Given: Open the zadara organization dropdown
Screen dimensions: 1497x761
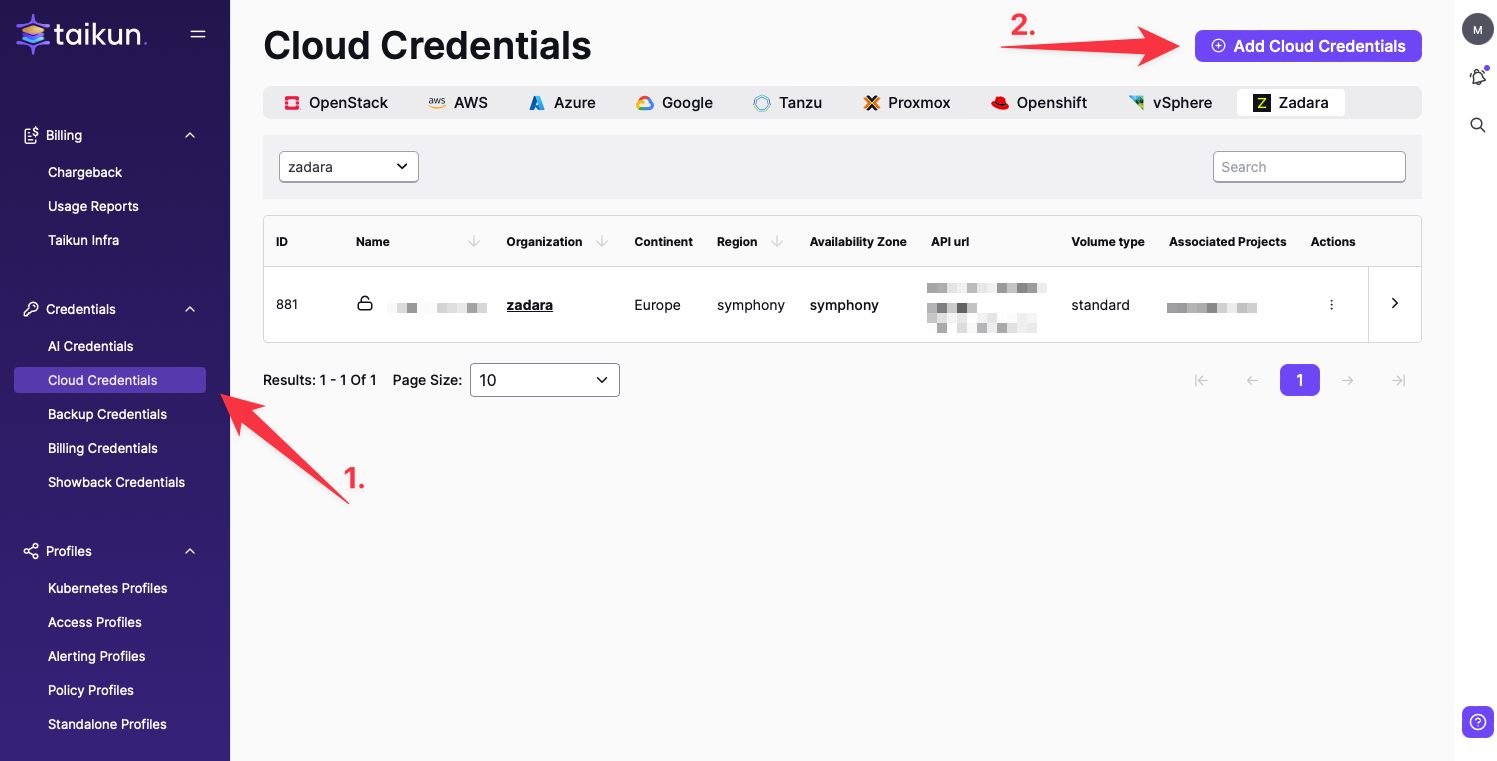Looking at the screenshot, I should pos(348,167).
